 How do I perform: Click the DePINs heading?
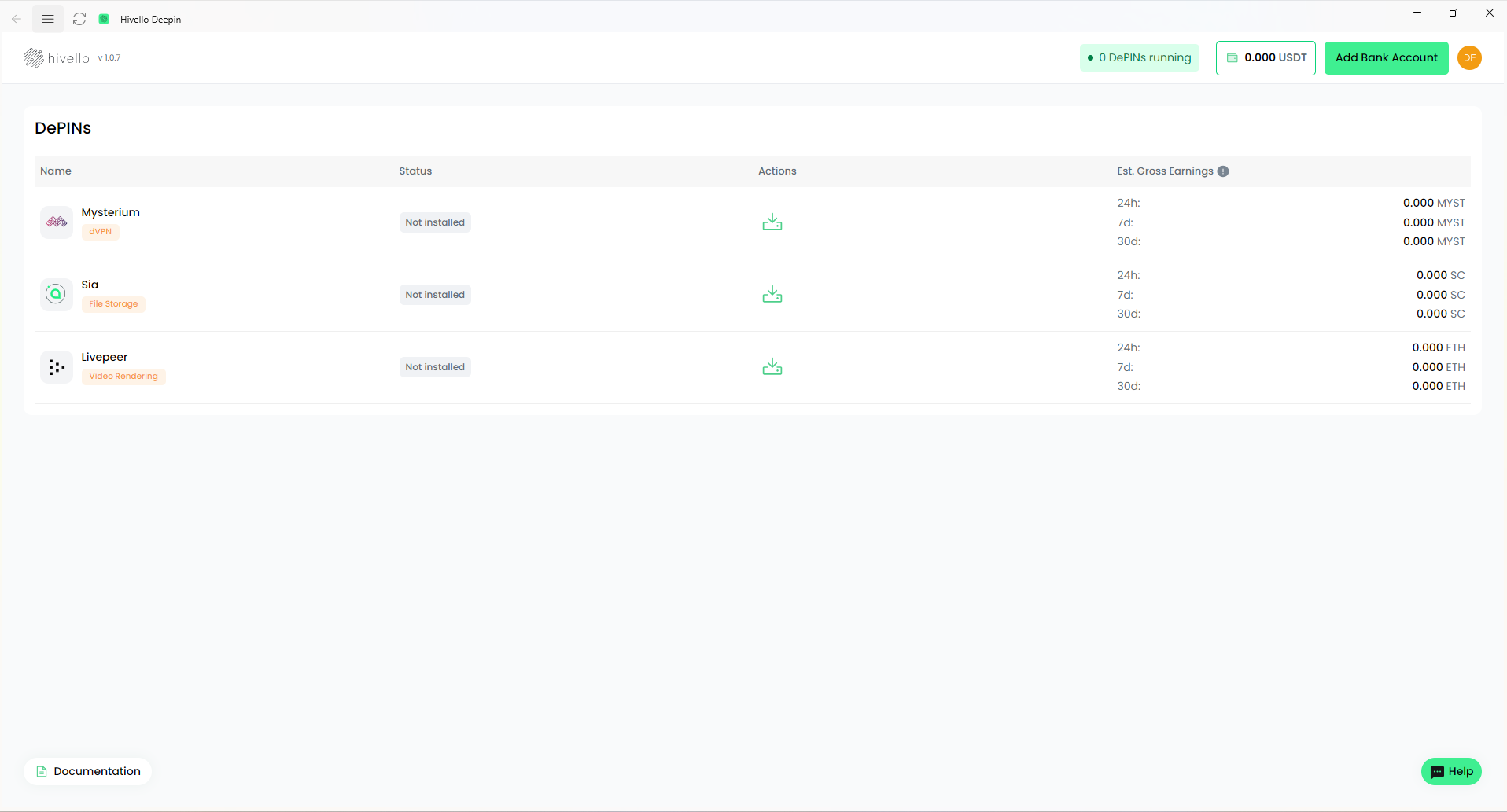62,127
